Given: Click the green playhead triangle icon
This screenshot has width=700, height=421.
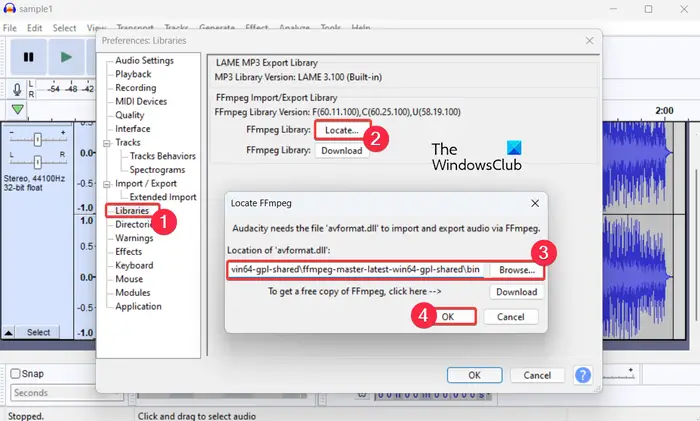Looking at the screenshot, I should 17,109.
